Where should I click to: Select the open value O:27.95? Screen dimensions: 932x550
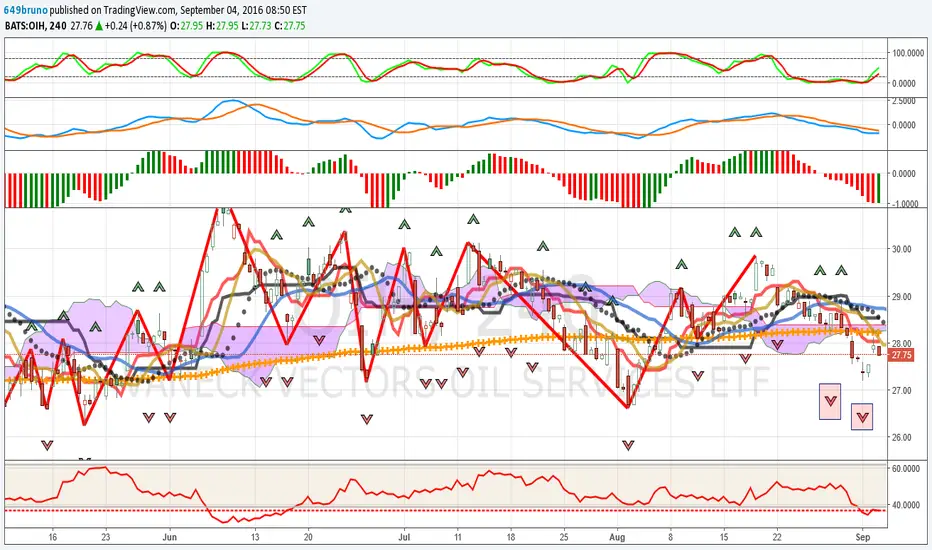click(187, 26)
